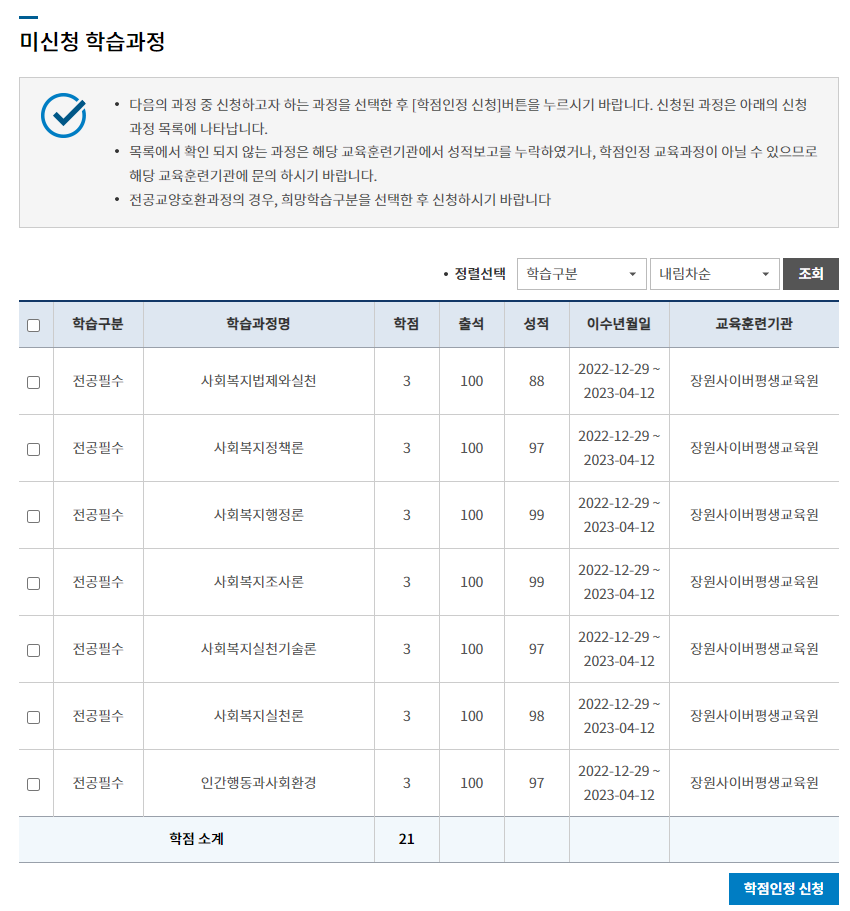Click the credit 3 in 인간행동과사회환경 row
The width and height of the screenshot is (850, 911).
coord(406,783)
